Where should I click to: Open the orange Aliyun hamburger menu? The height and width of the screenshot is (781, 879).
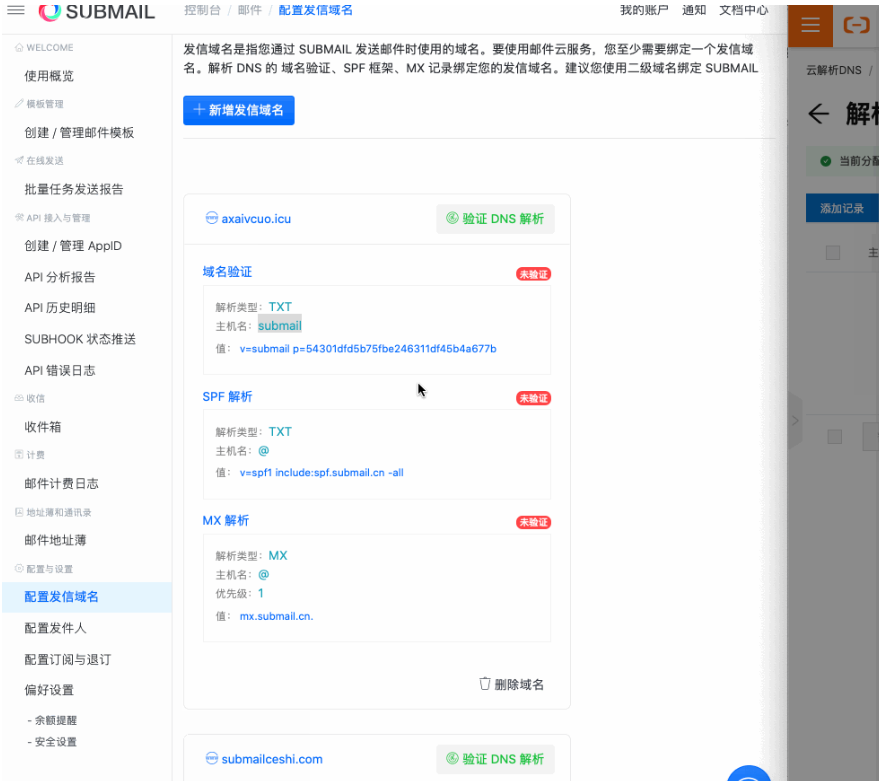pos(811,25)
